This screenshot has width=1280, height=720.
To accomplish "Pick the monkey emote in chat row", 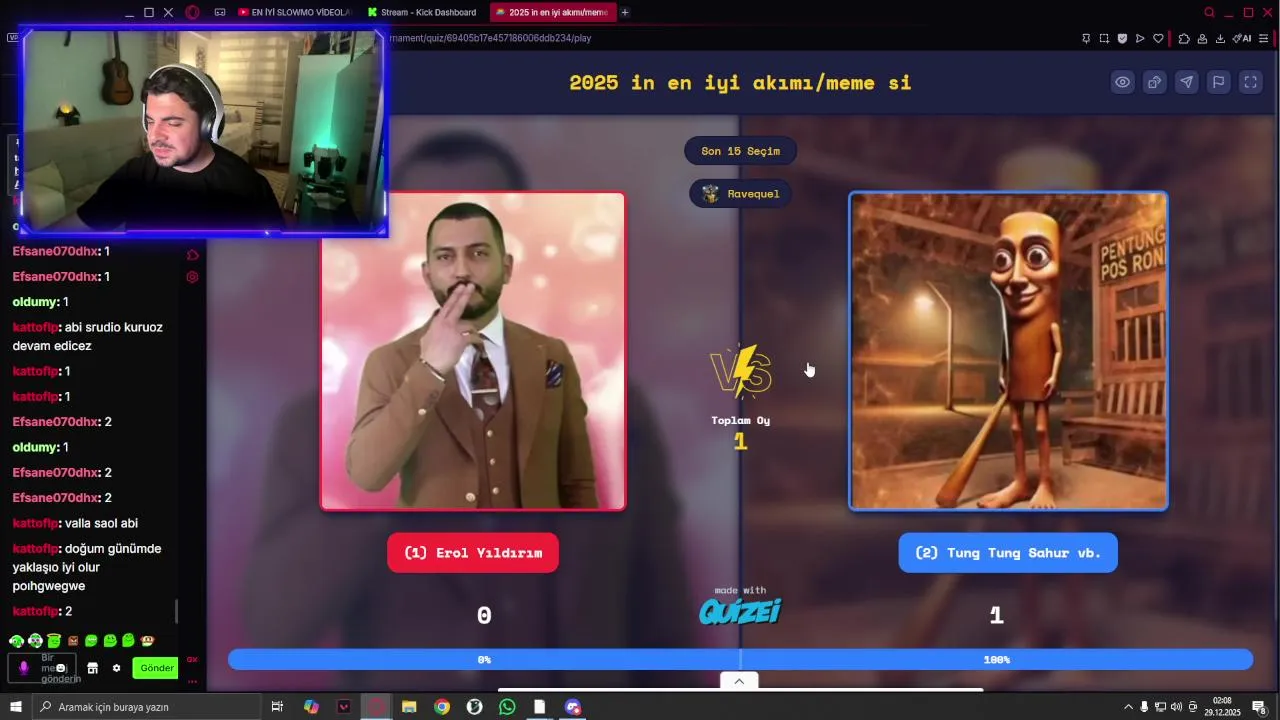I will click(x=147, y=641).
